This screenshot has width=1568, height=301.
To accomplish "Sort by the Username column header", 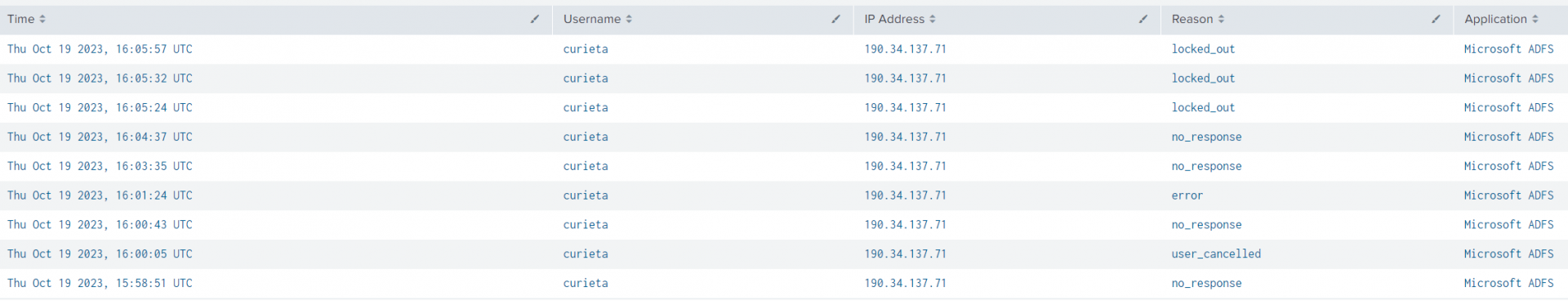I will (598, 19).
